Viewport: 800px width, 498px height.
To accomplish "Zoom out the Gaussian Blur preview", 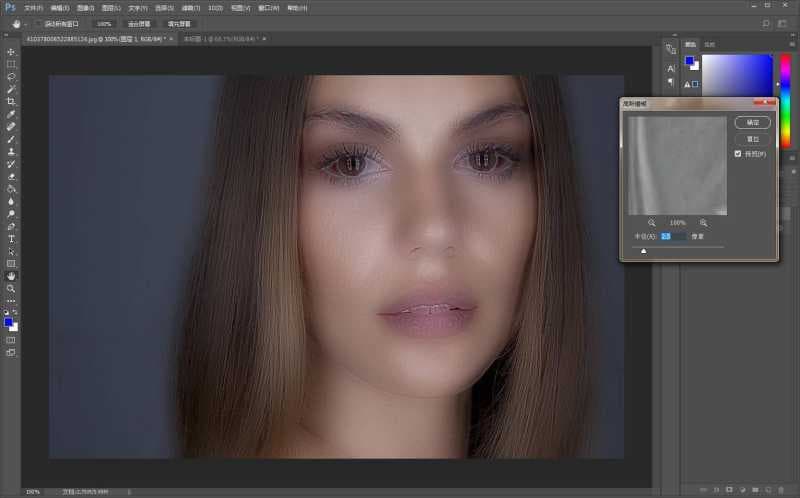I will (x=652, y=222).
